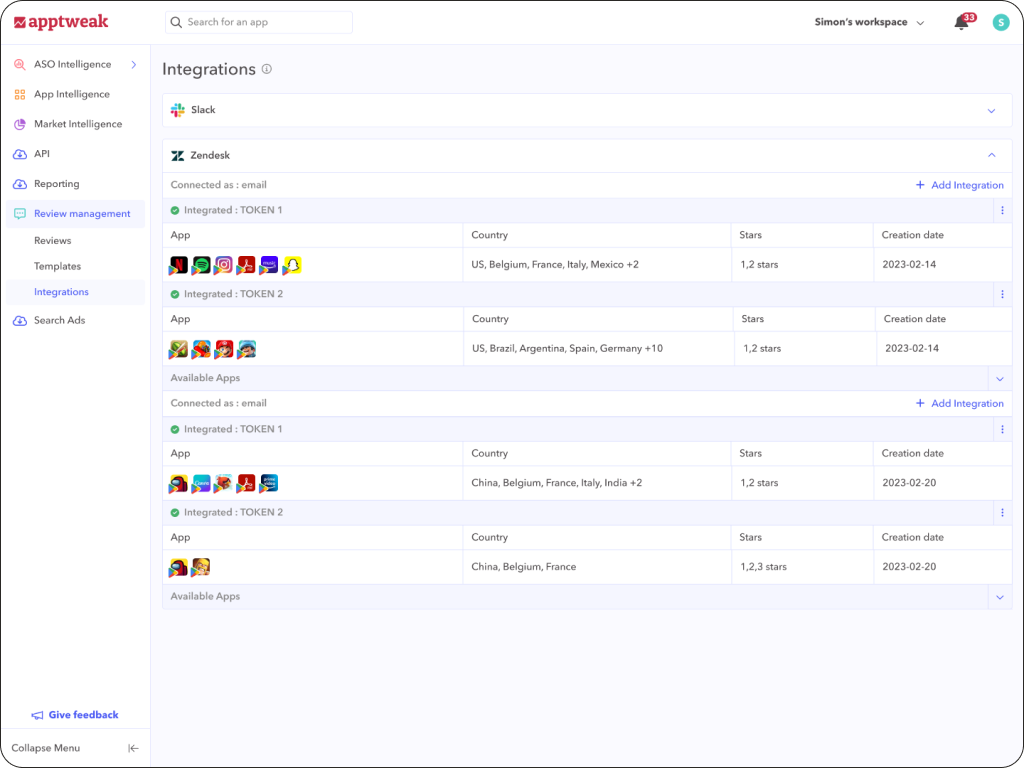1024x768 pixels.
Task: Expand the first Available Apps section
Action: click(x=999, y=378)
